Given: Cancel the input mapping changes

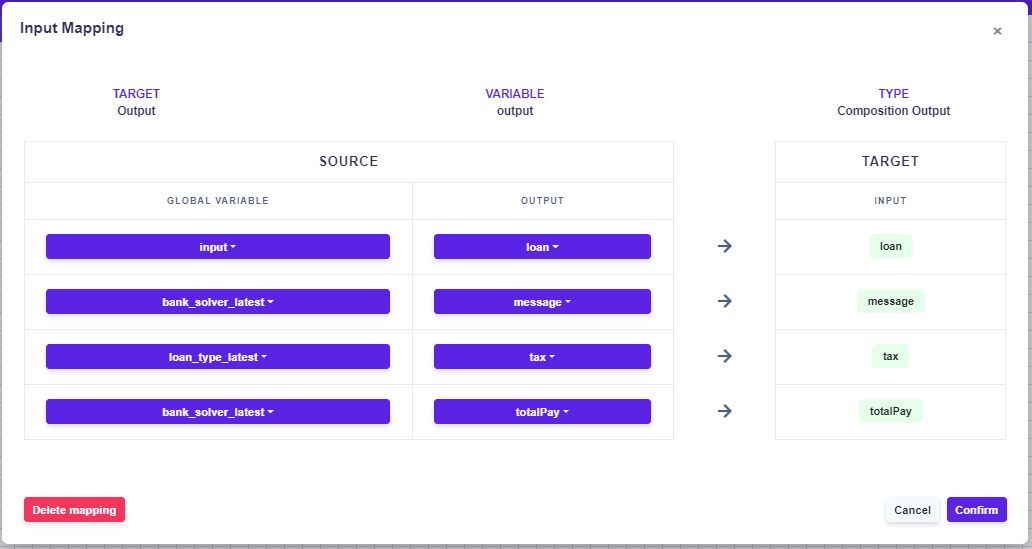Looking at the screenshot, I should (x=912, y=510).
